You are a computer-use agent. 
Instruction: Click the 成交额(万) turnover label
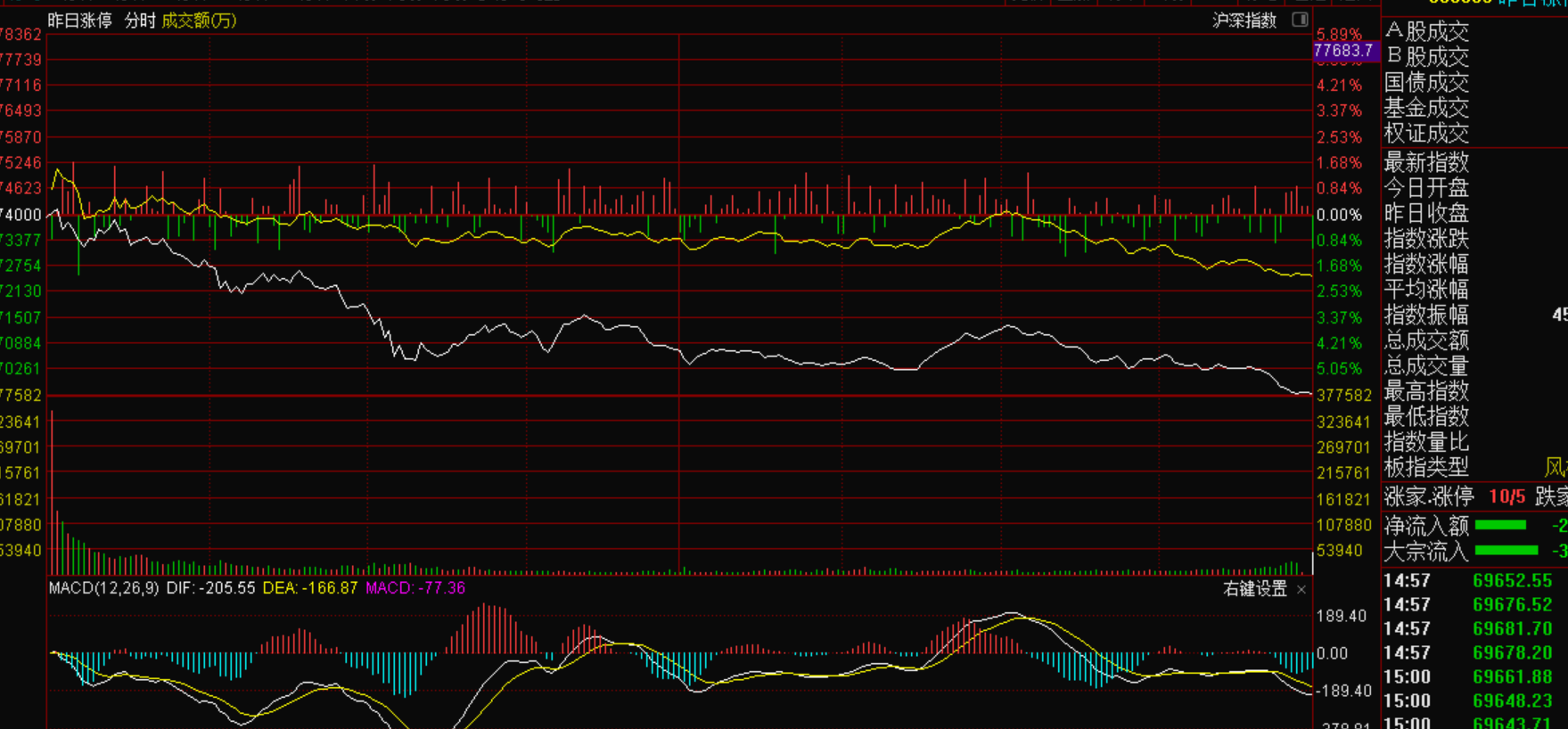(199, 20)
